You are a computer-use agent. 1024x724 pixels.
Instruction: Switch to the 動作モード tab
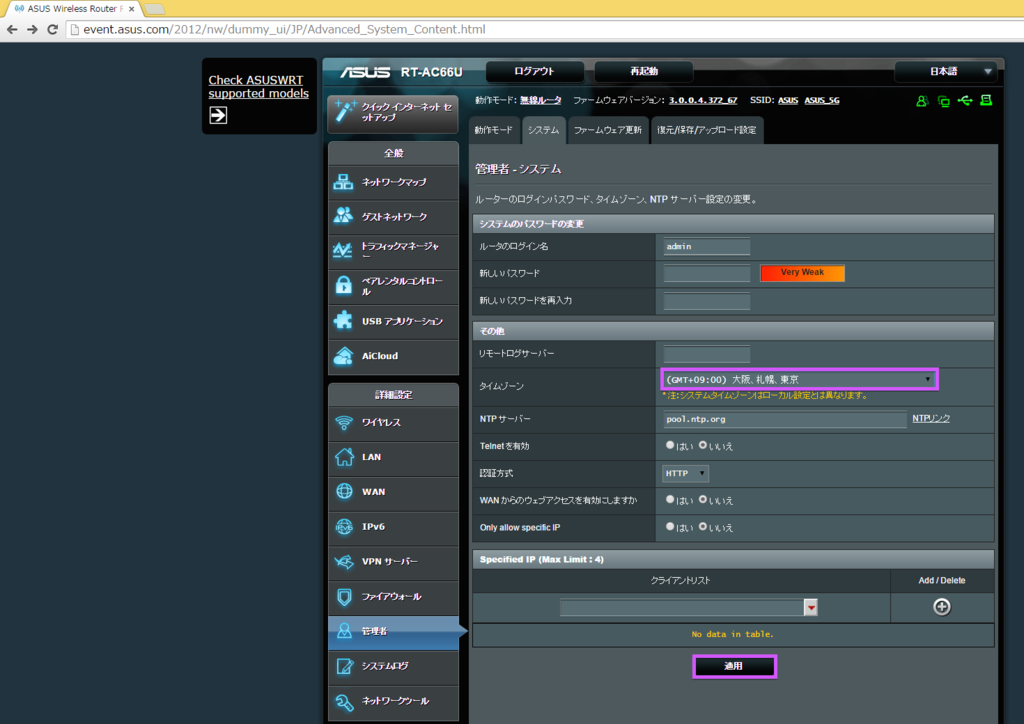(494, 130)
